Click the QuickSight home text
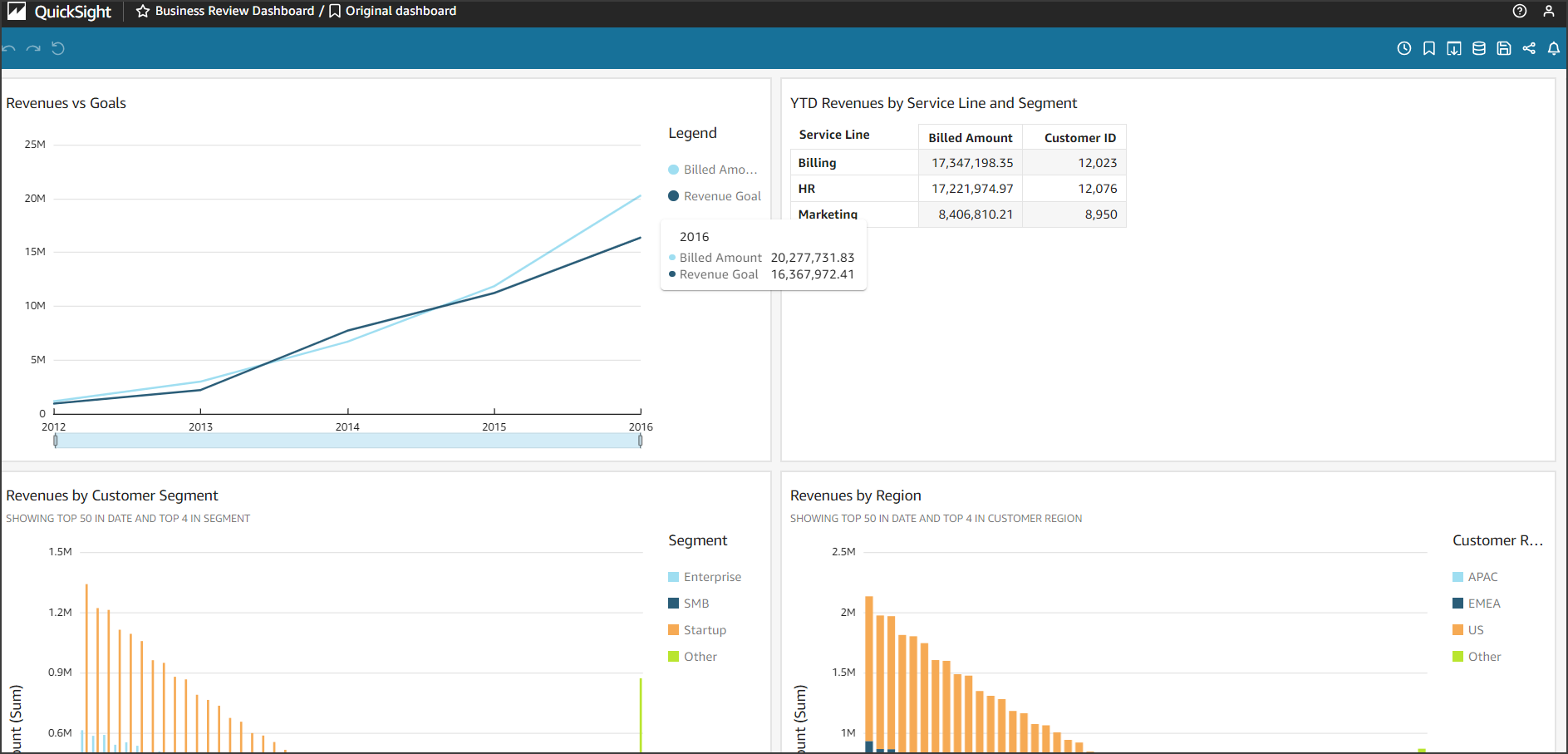 tap(73, 12)
